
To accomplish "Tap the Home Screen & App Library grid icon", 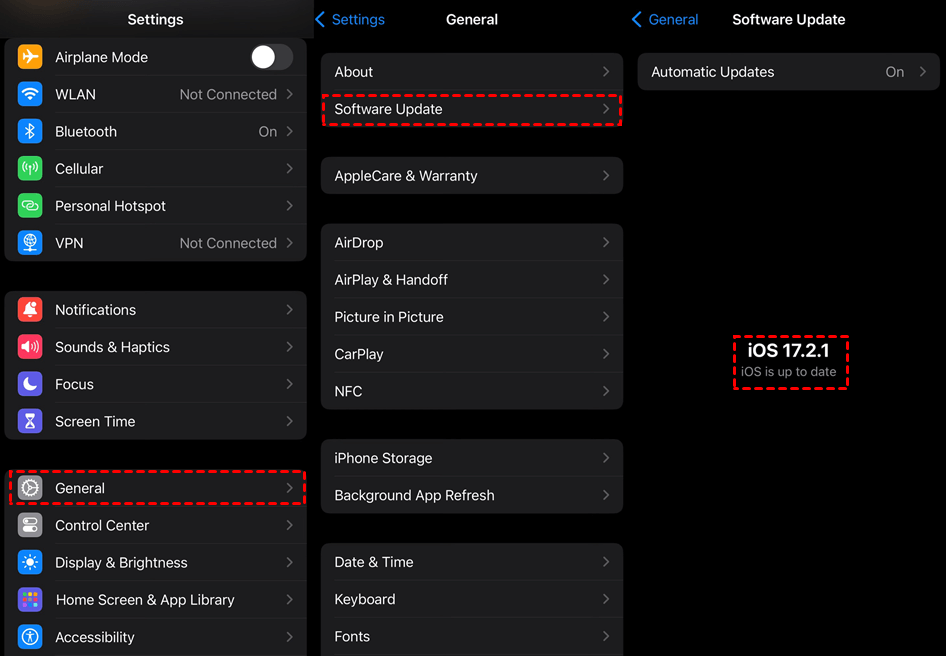I will point(30,599).
